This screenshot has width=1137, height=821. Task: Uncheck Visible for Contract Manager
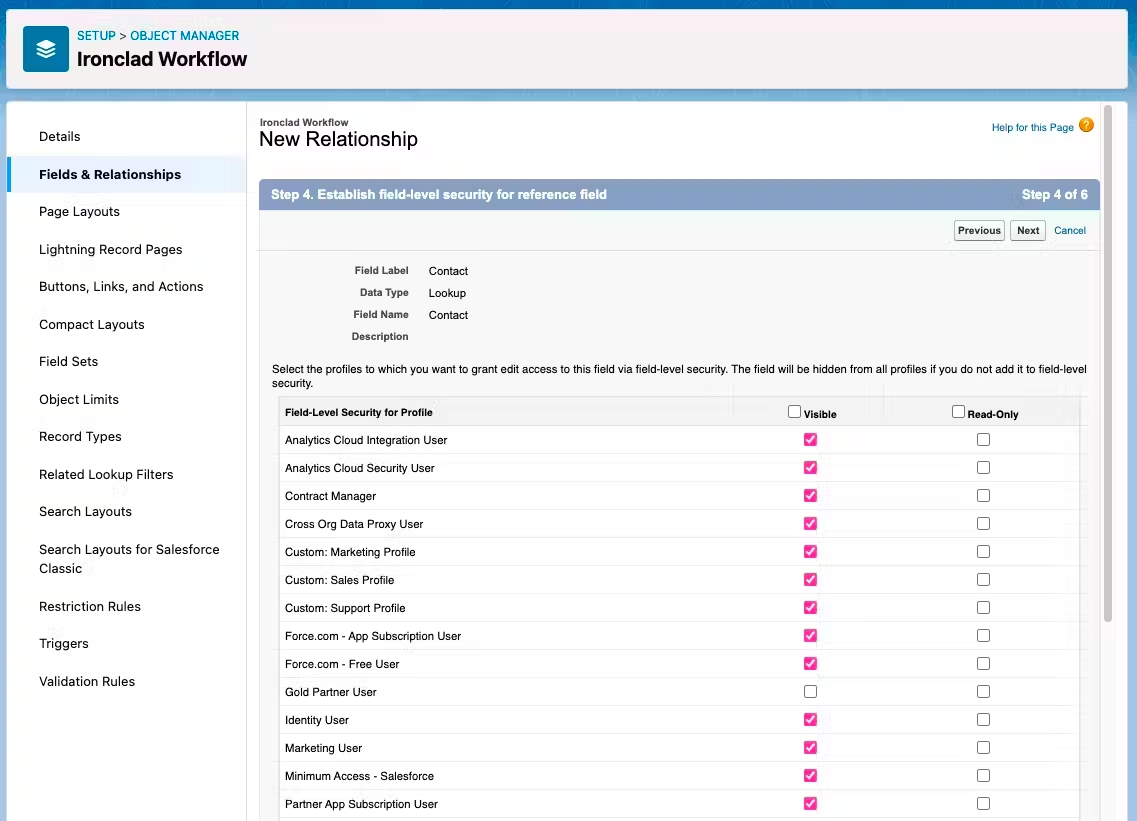tap(810, 495)
